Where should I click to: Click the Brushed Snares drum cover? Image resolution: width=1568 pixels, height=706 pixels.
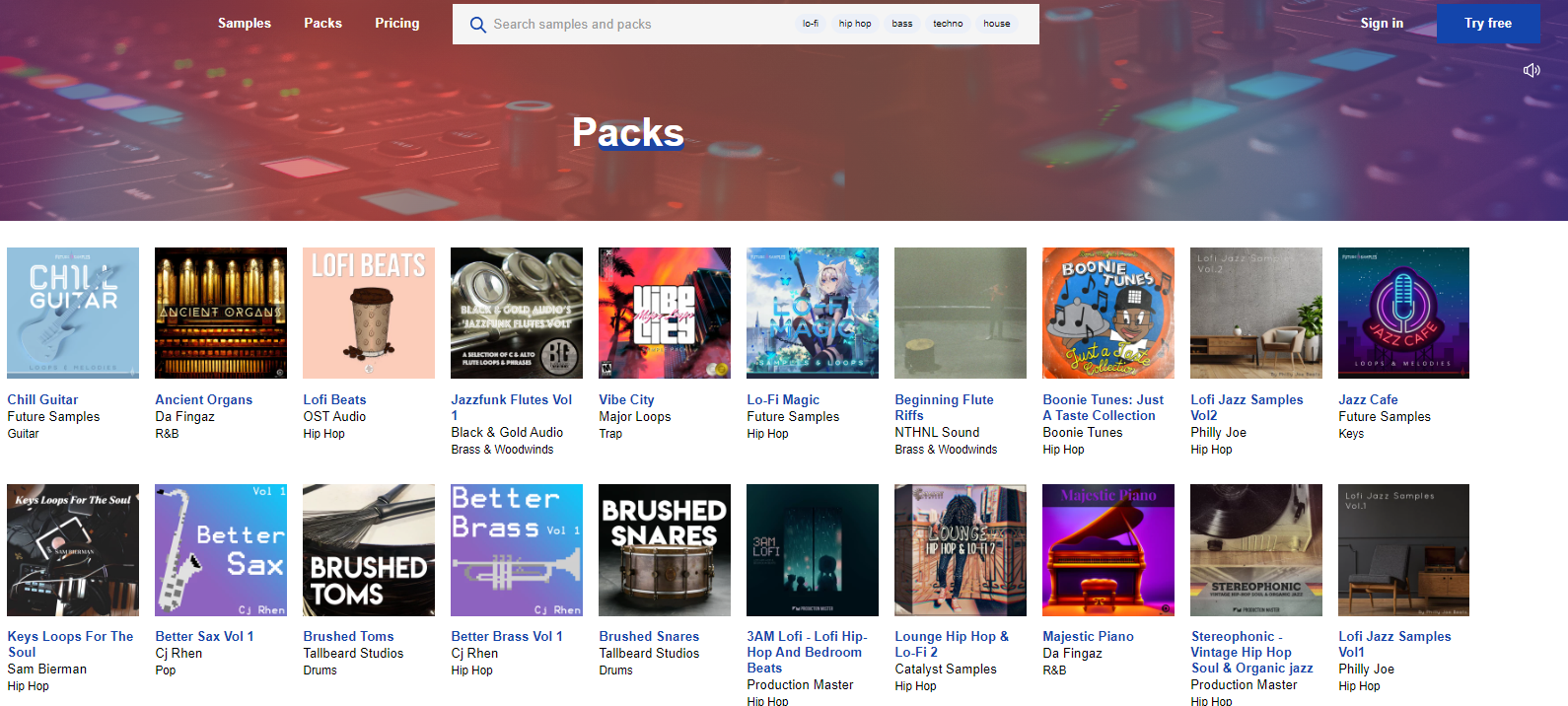tap(665, 549)
